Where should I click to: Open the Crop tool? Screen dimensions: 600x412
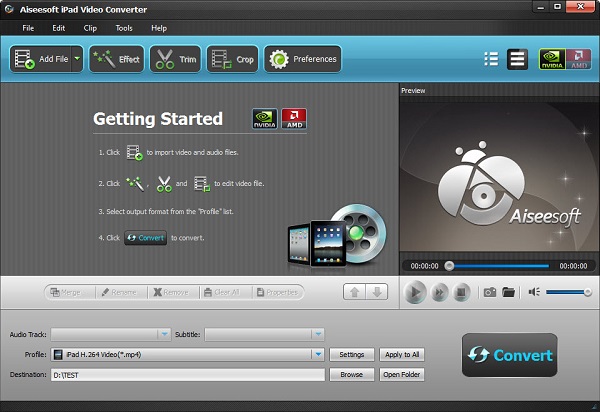point(232,60)
